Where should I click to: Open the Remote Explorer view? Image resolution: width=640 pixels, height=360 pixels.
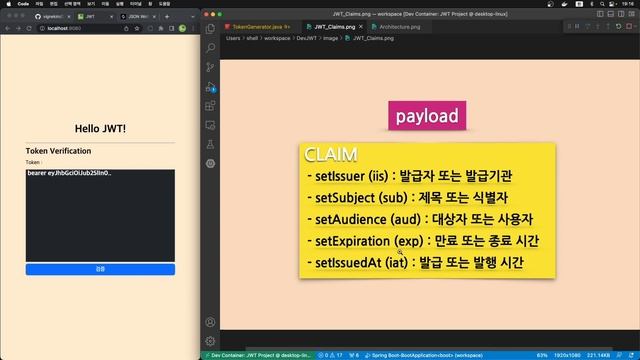210,125
